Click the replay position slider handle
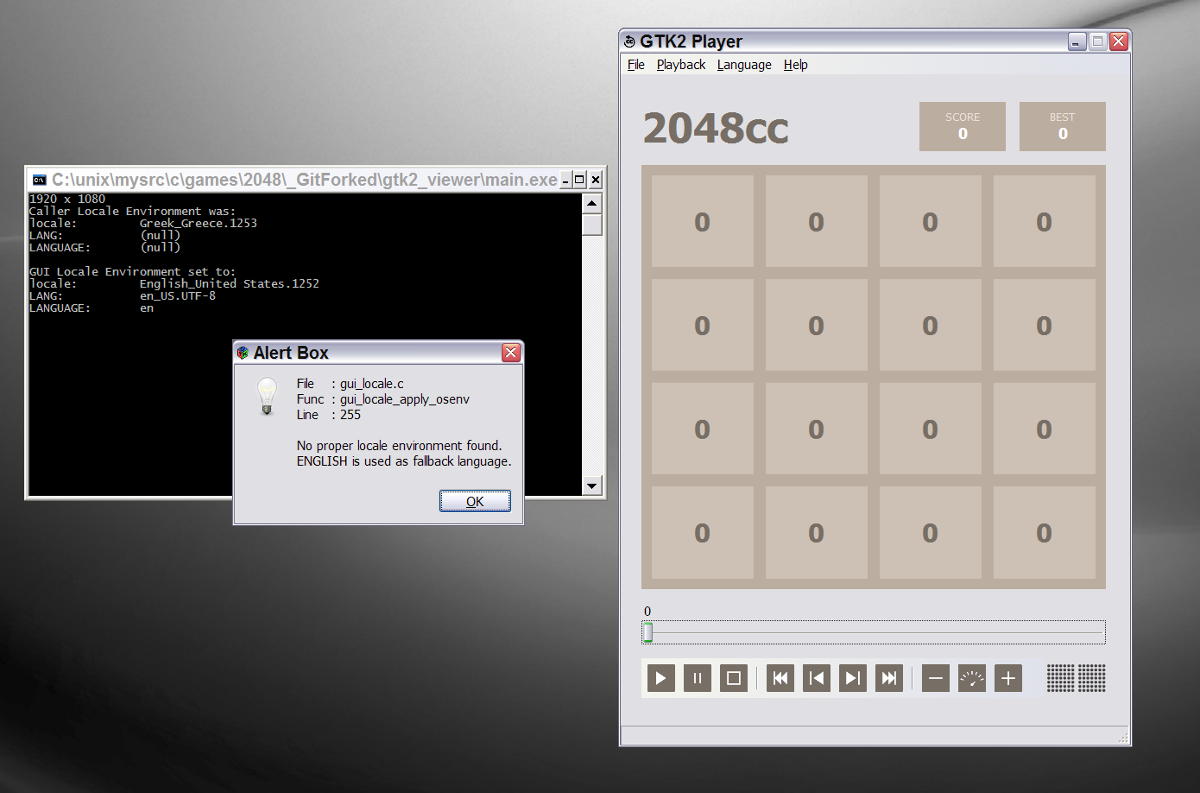Image resolution: width=1200 pixels, height=793 pixels. (x=648, y=632)
